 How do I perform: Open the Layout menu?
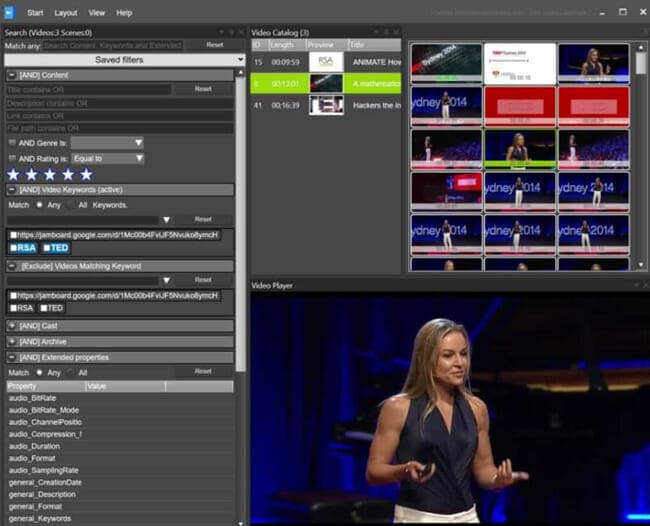[x=66, y=13]
